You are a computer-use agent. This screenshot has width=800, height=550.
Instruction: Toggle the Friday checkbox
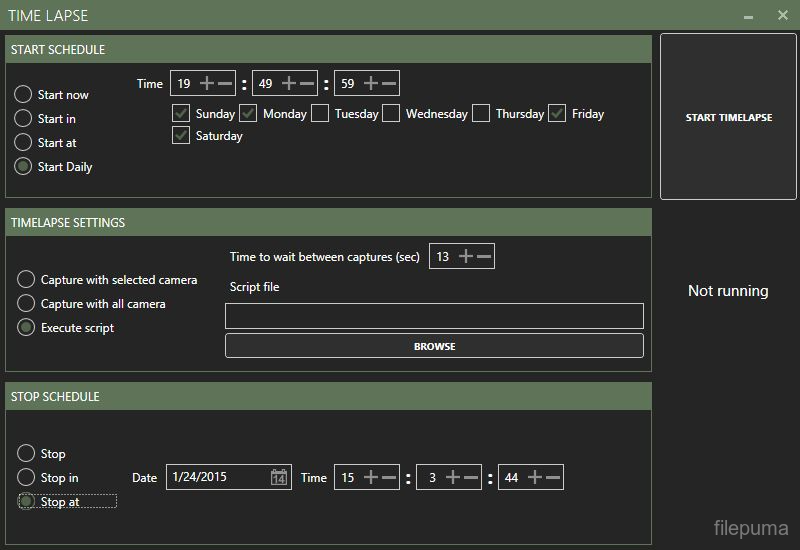pos(557,113)
